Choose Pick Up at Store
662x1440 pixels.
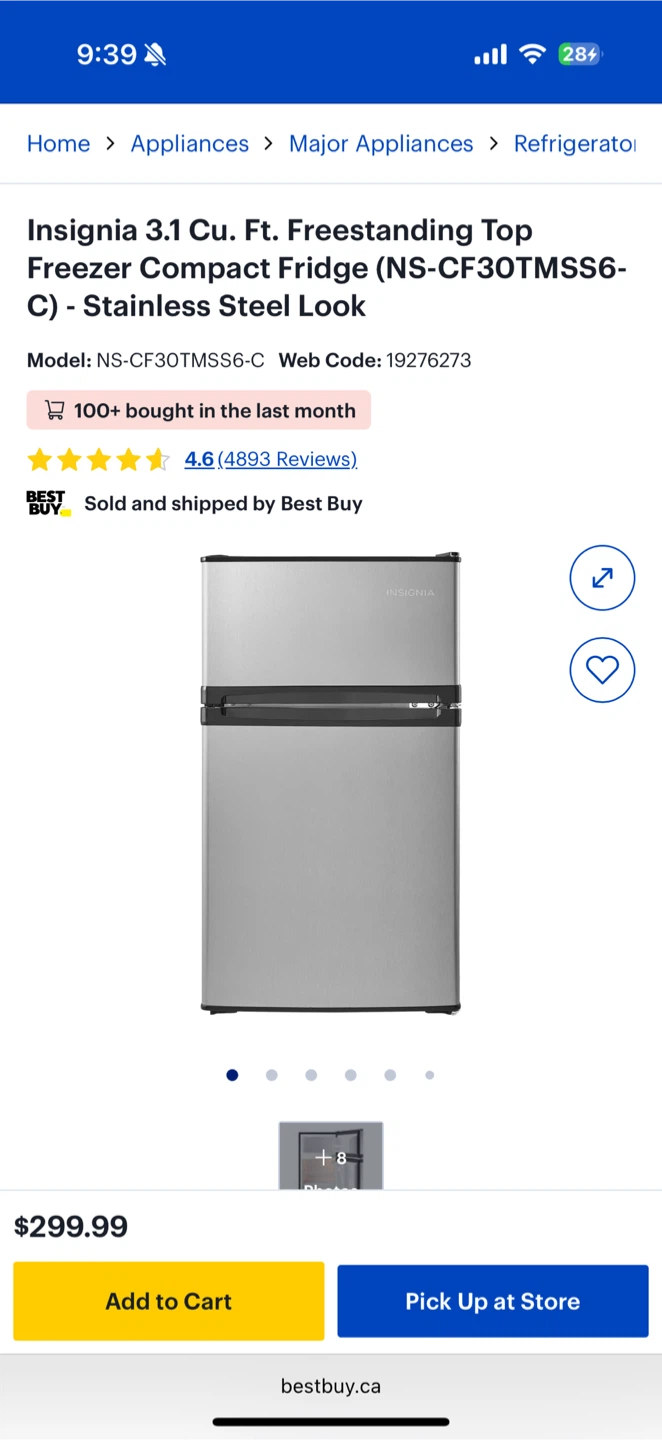(493, 1301)
